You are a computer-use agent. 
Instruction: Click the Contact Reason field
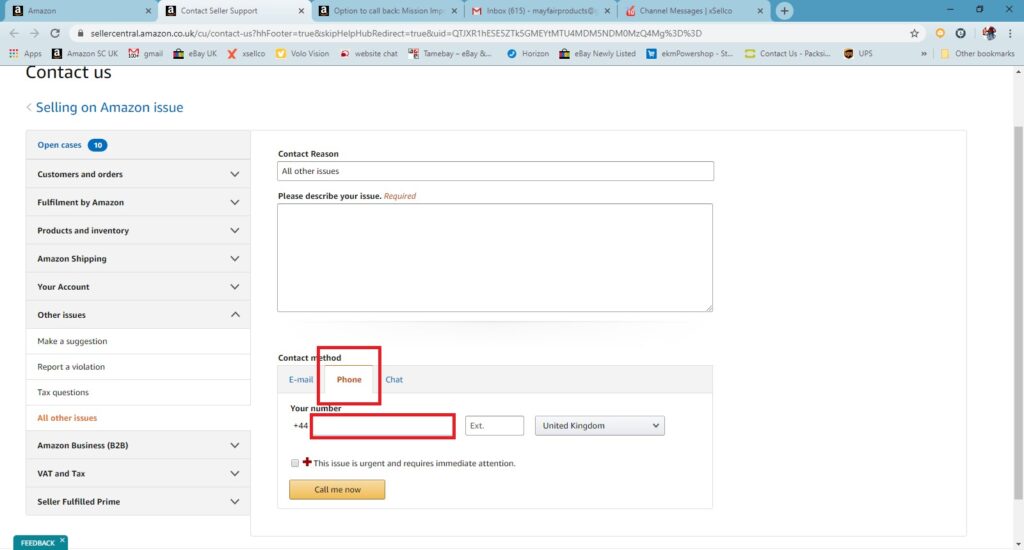[x=495, y=171]
